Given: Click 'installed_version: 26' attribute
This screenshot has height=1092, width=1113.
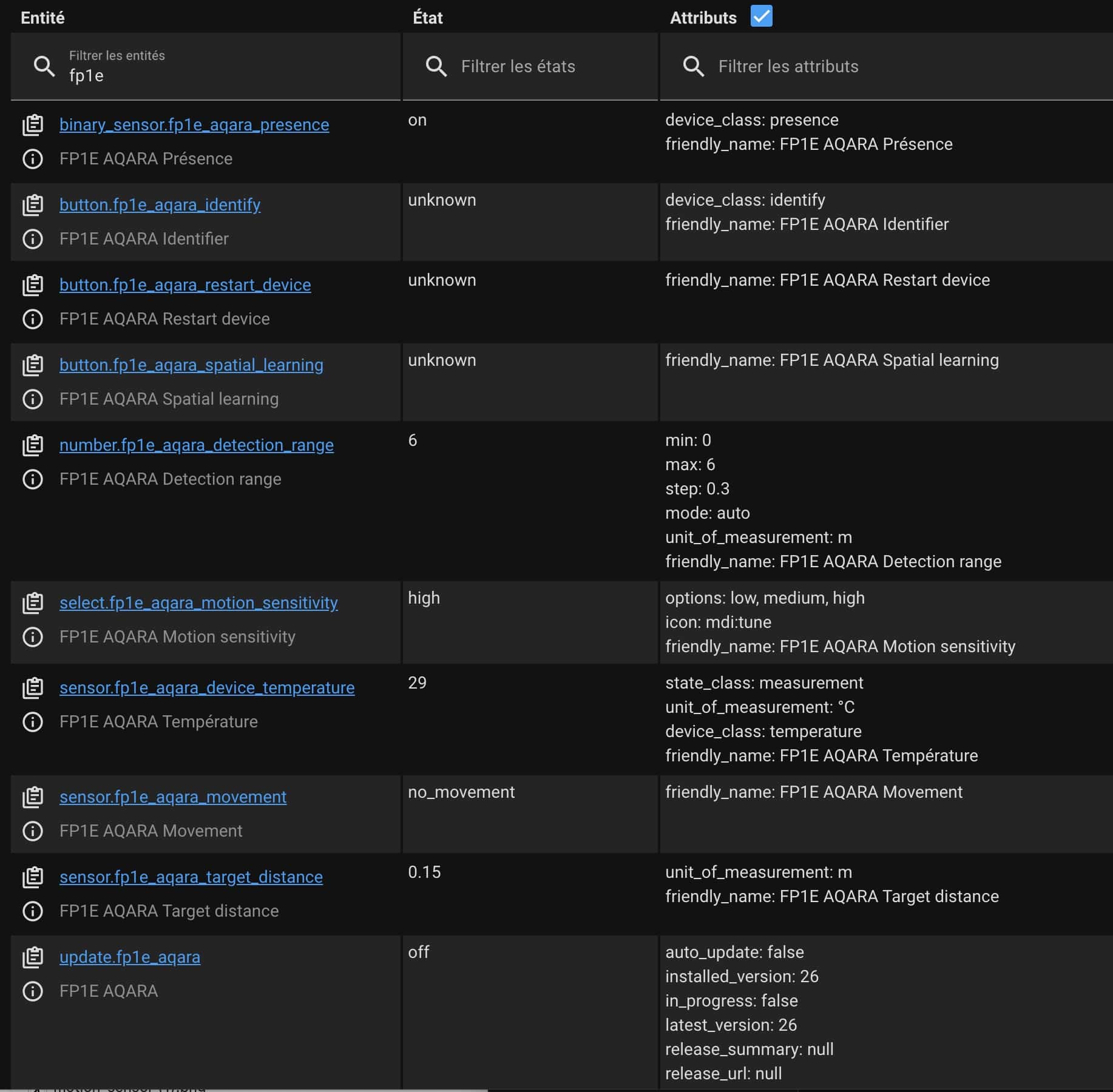Looking at the screenshot, I should (742, 977).
